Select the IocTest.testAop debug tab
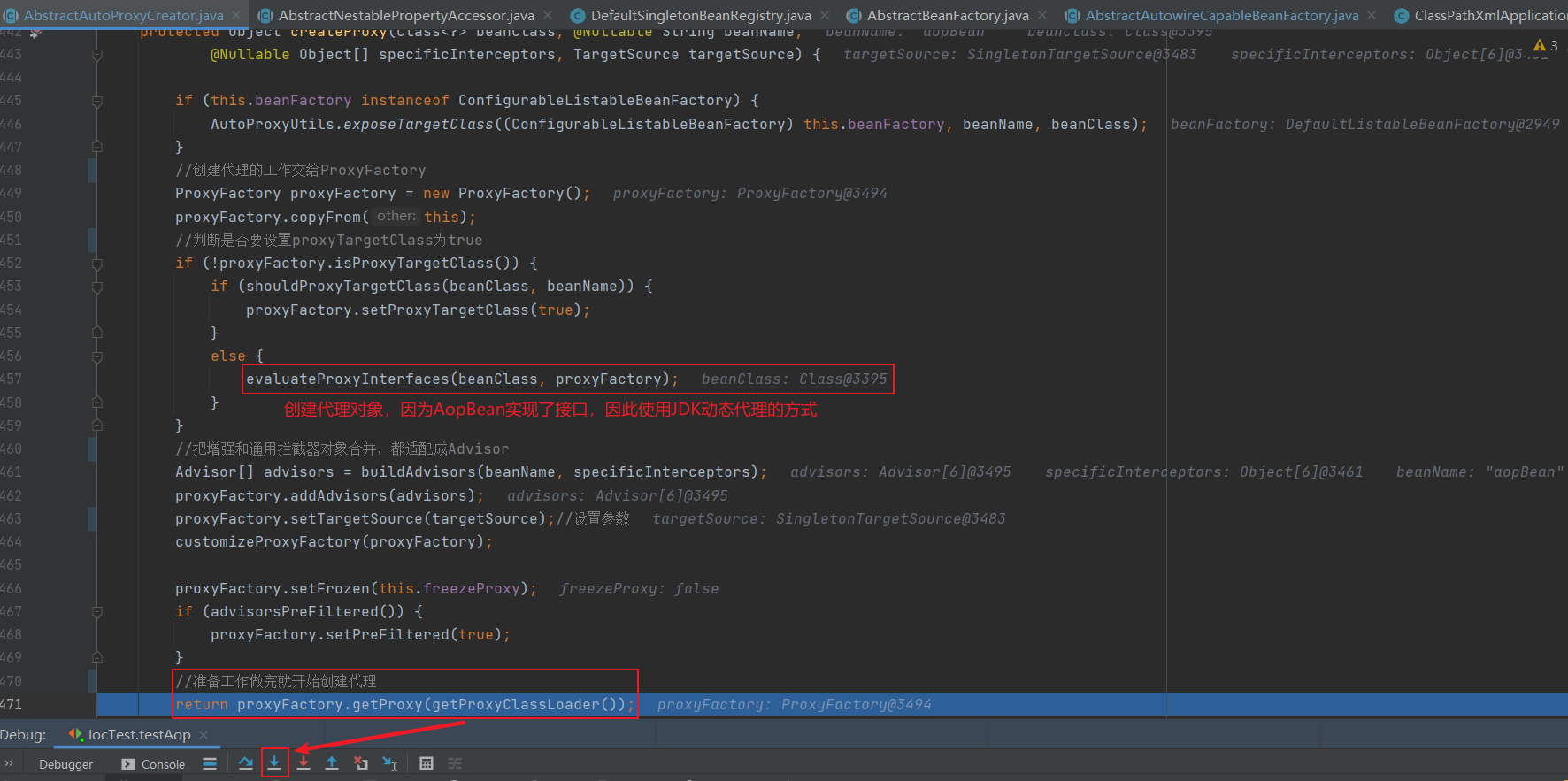The height and width of the screenshot is (781, 1568). pos(139,734)
